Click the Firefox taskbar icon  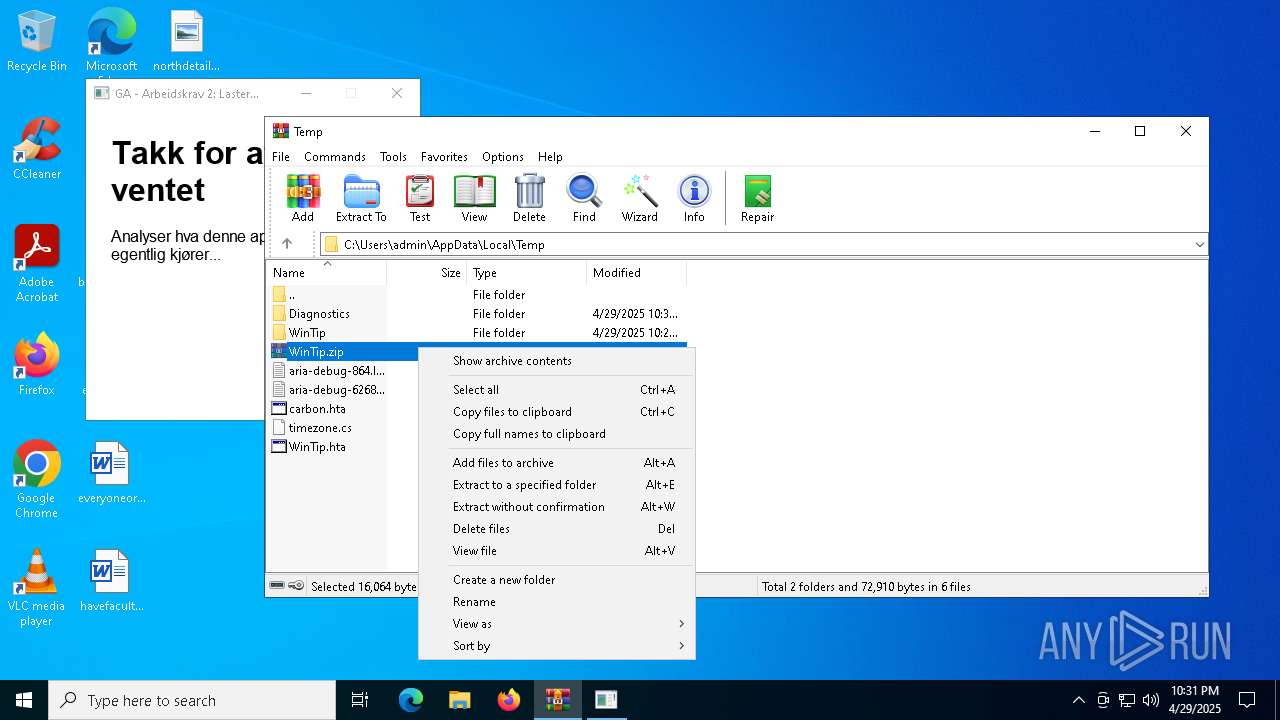pos(509,700)
